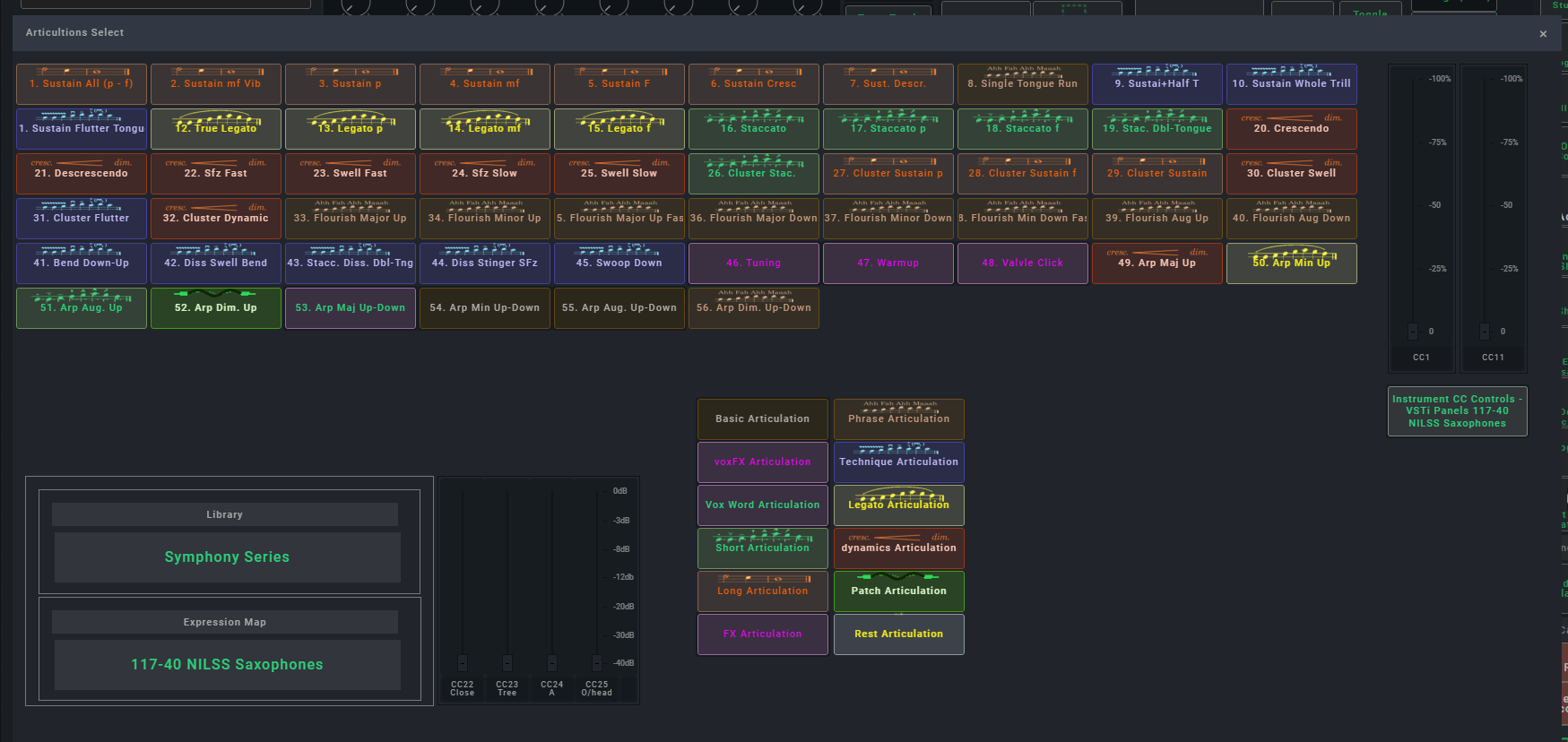Image resolution: width=1568 pixels, height=742 pixels.
Task: Select 9. Sustai+Half T articulation
Action: (x=1157, y=84)
